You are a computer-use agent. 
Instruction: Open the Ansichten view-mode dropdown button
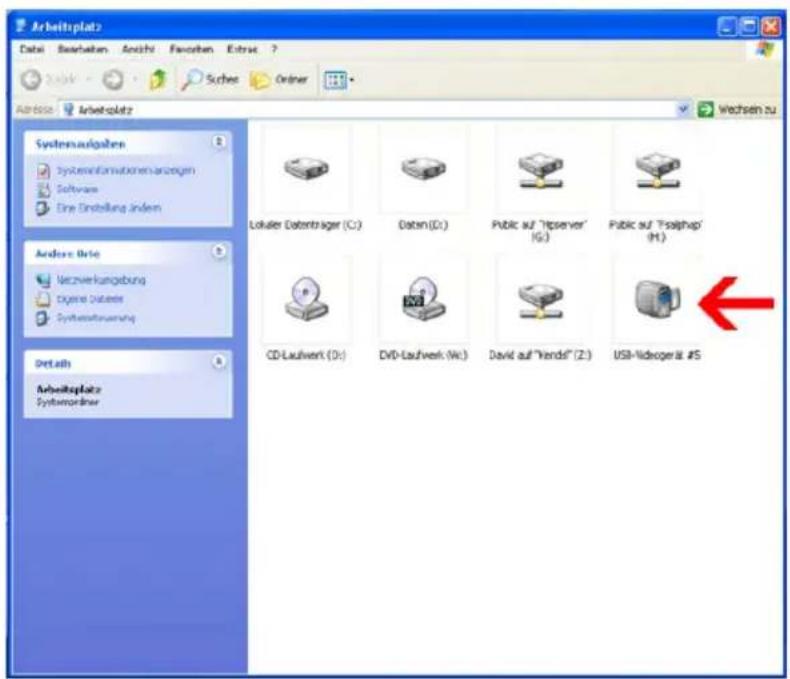coord(339,80)
